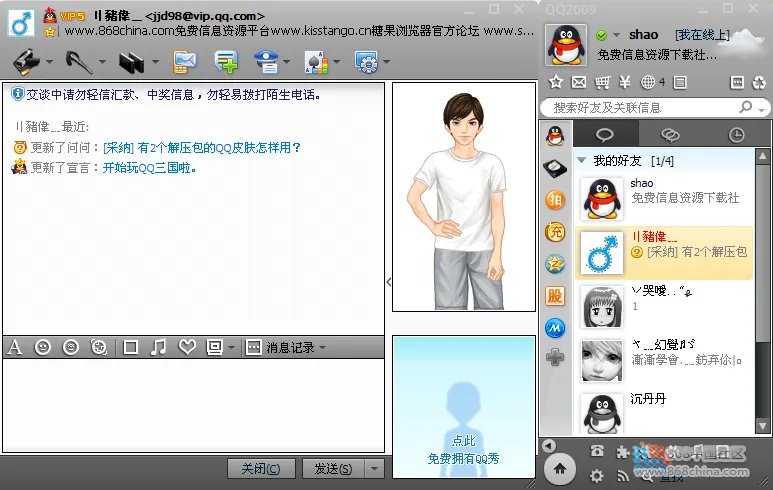Expand the dropdown beside the police-cap icon
The height and width of the screenshot is (490, 773).
point(286,62)
